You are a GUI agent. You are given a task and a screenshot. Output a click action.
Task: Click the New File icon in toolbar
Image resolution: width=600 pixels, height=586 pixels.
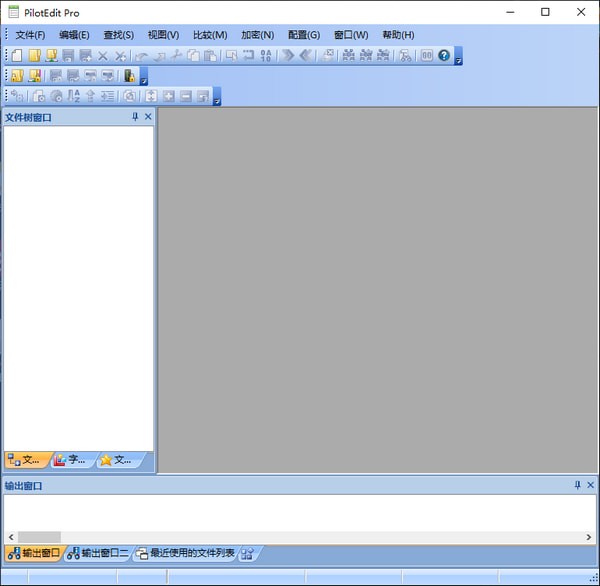tap(17, 56)
